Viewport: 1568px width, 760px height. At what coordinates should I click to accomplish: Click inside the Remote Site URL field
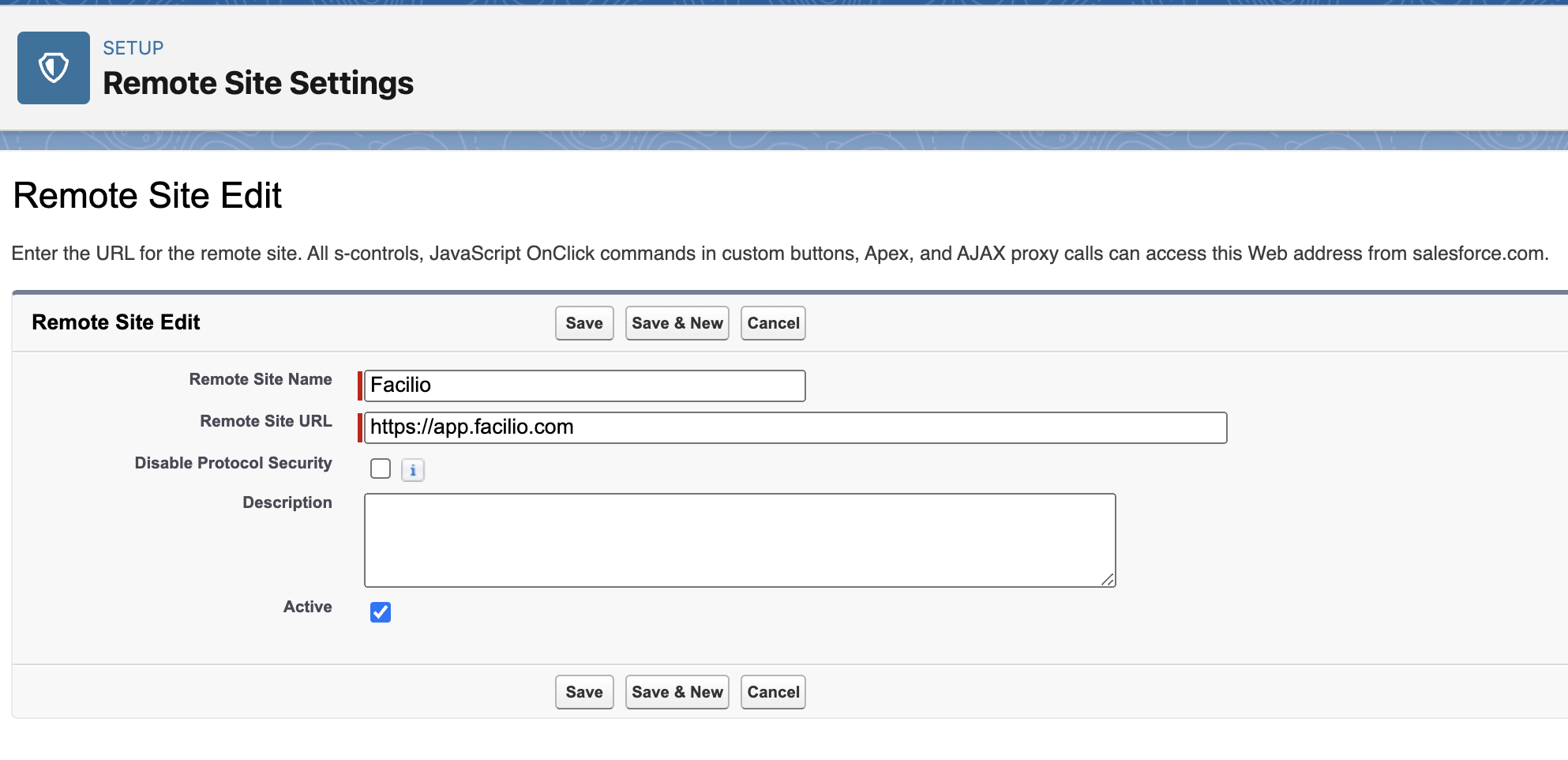point(794,427)
